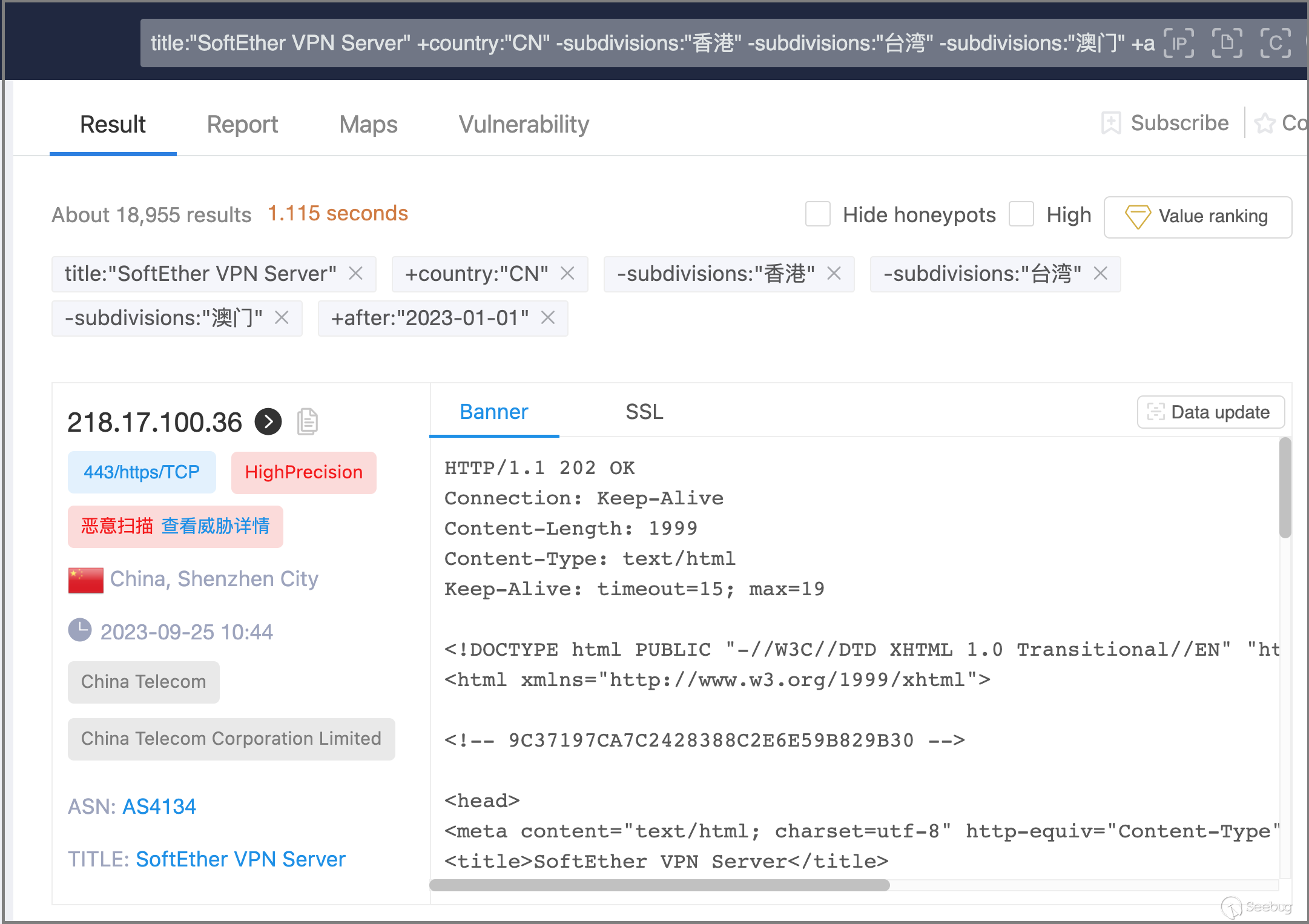Open the AS4134 ASN link
Screen dimensions: 1309x924
point(159,807)
